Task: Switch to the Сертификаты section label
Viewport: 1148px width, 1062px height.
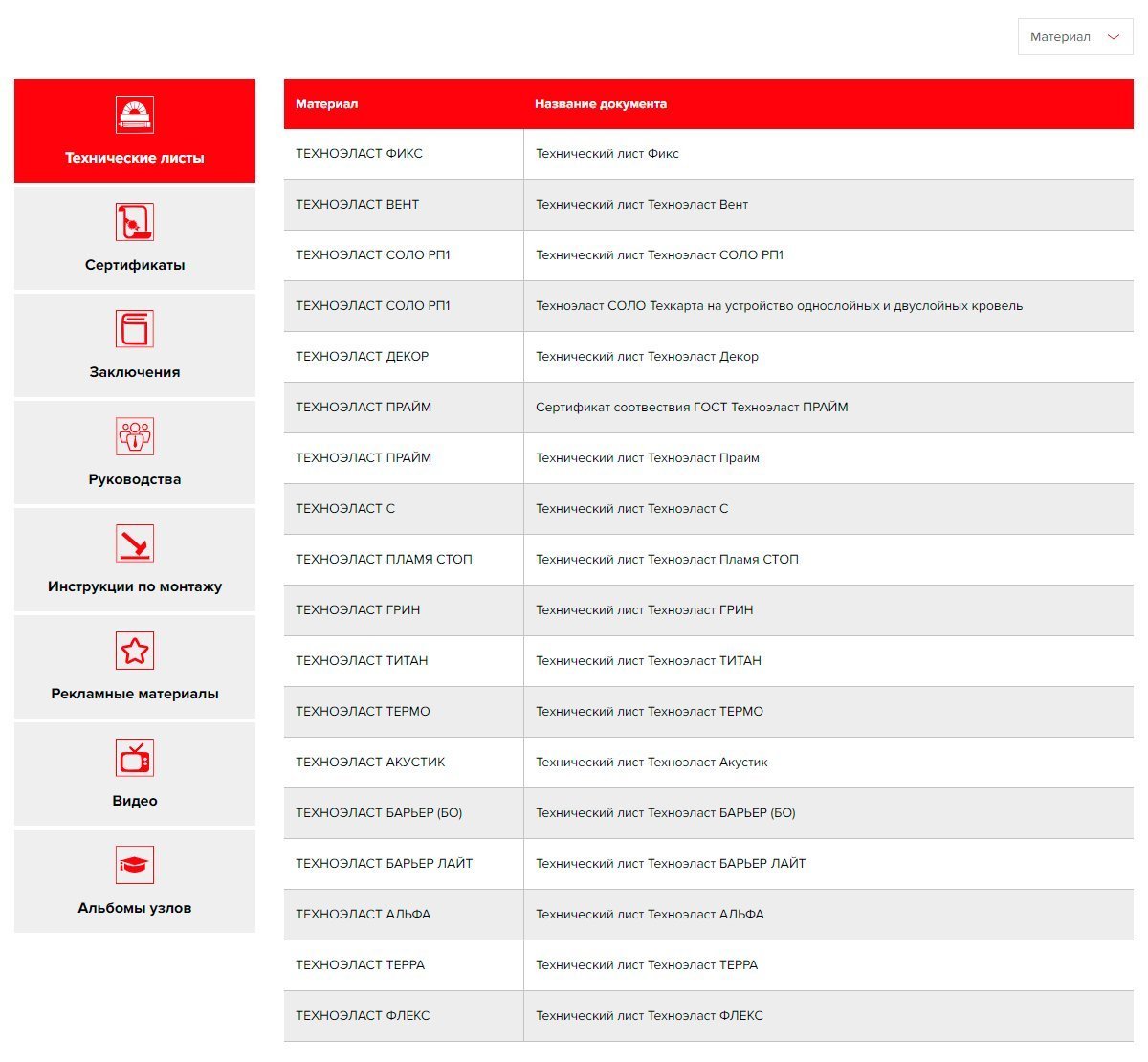Action: coord(135,265)
